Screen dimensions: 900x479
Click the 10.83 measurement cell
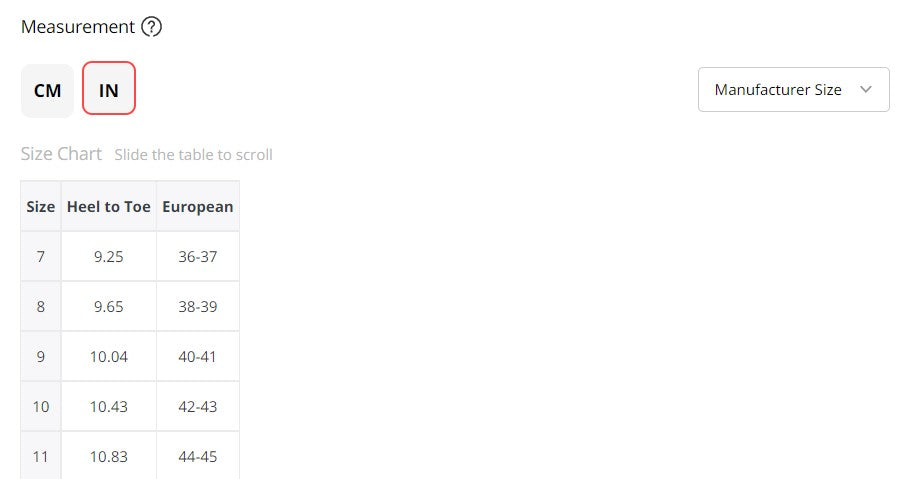click(109, 457)
